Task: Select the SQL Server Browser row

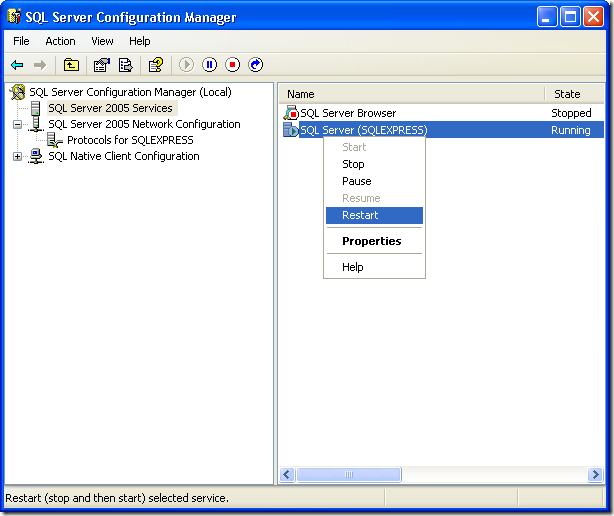Action: (x=443, y=113)
